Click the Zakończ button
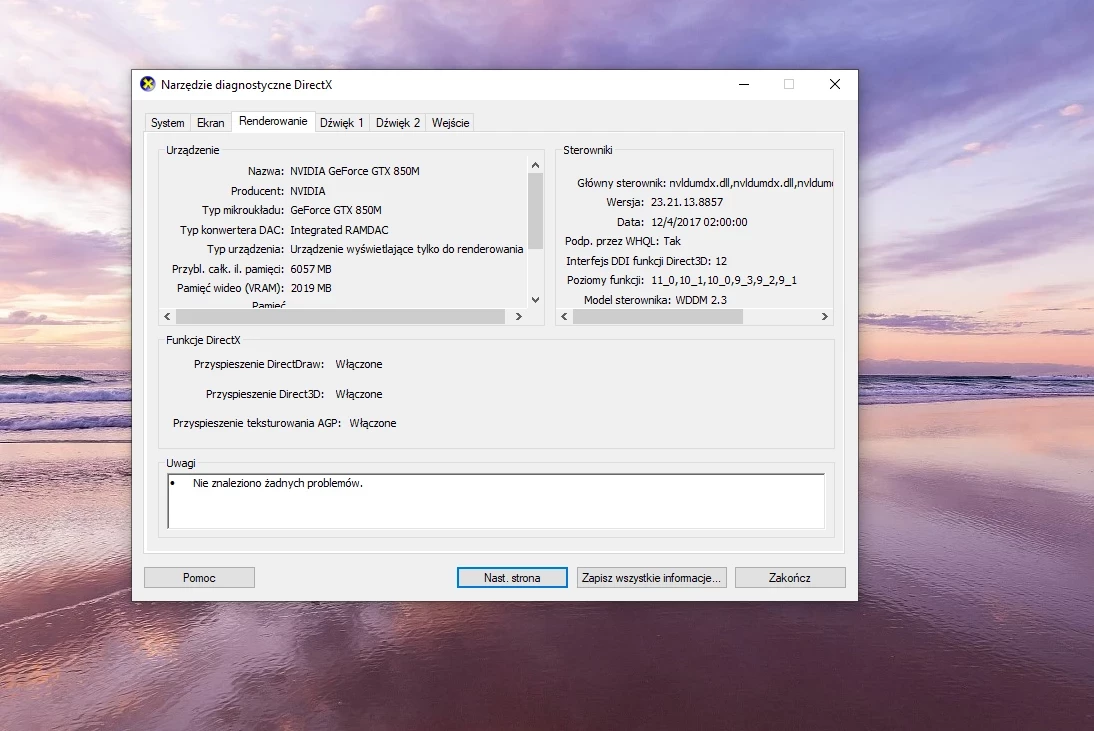Viewport: 1094px width, 731px height. coord(790,578)
